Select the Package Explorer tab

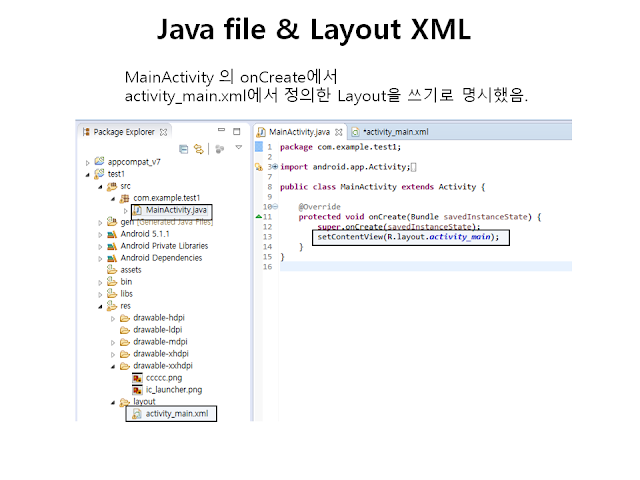point(124,132)
